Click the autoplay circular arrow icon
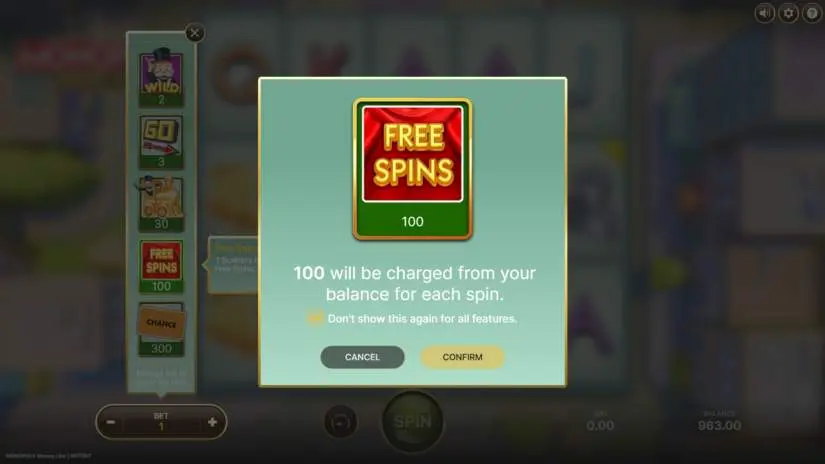The height and width of the screenshot is (464, 825). click(x=340, y=422)
